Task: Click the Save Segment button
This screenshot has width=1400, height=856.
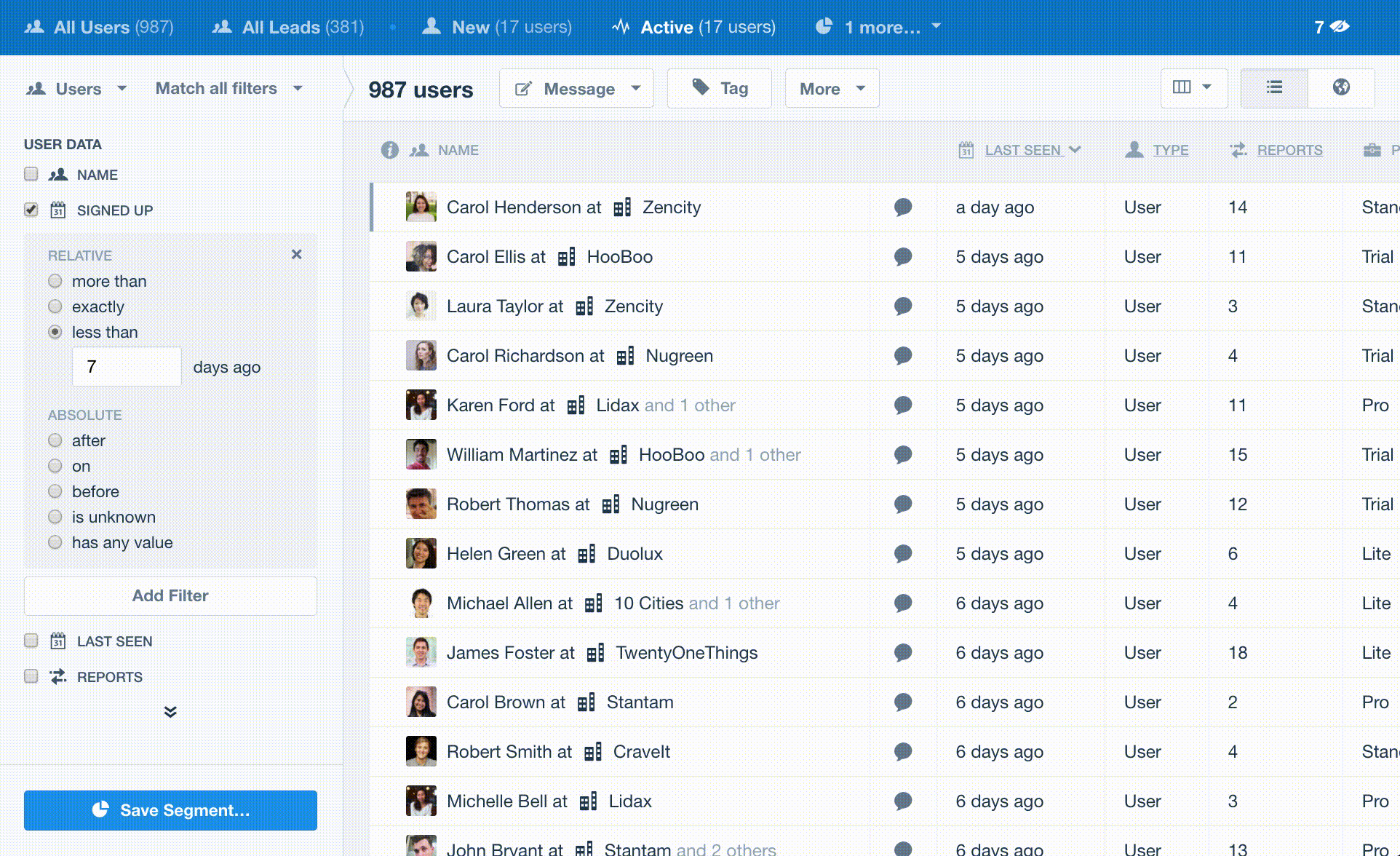Action: (170, 810)
